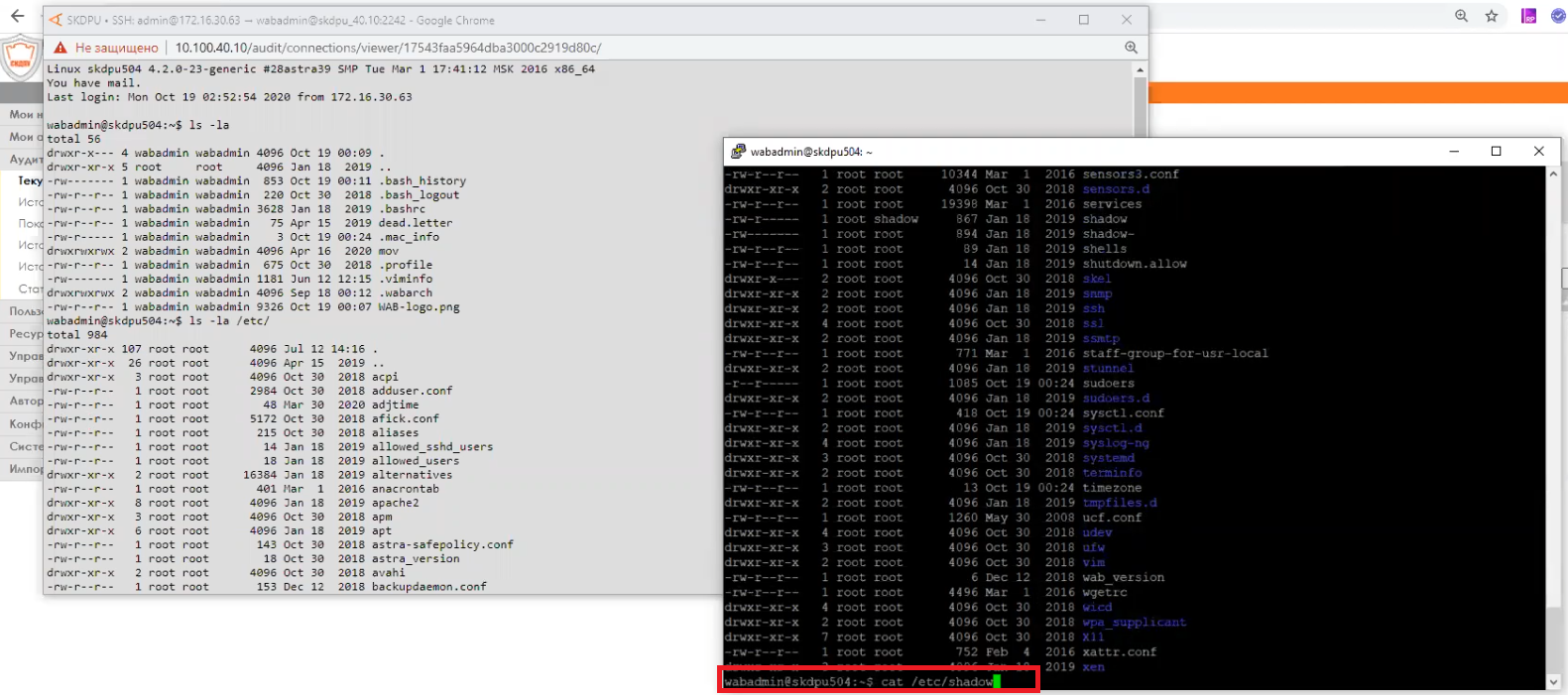Image resolution: width=1568 pixels, height=695 pixels.
Task: Click 'xattr.conf' file in the PuTTY listing
Action: tap(1120, 652)
